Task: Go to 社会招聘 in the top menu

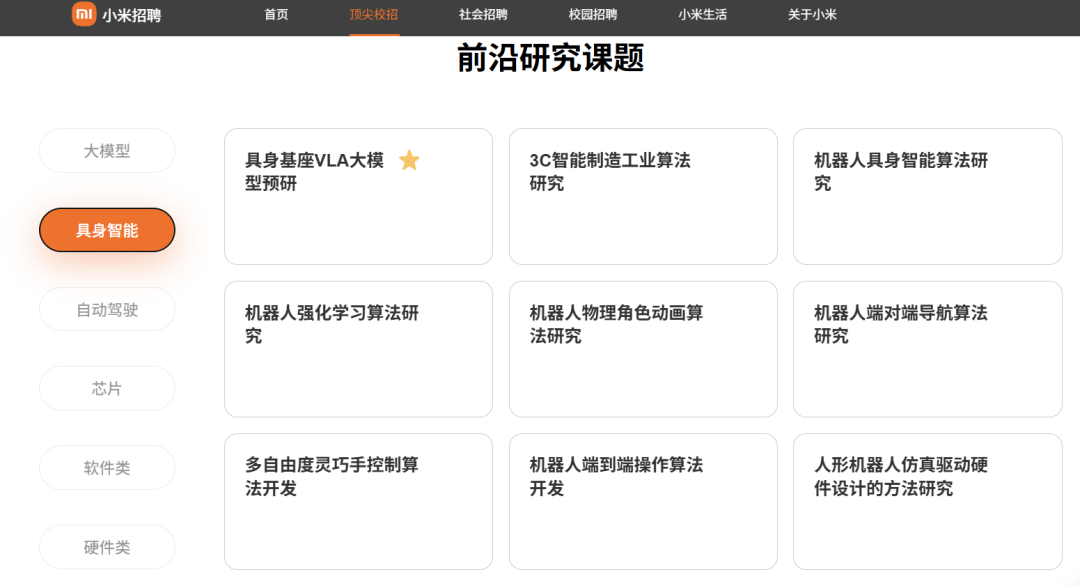Action: pyautogui.click(x=483, y=15)
